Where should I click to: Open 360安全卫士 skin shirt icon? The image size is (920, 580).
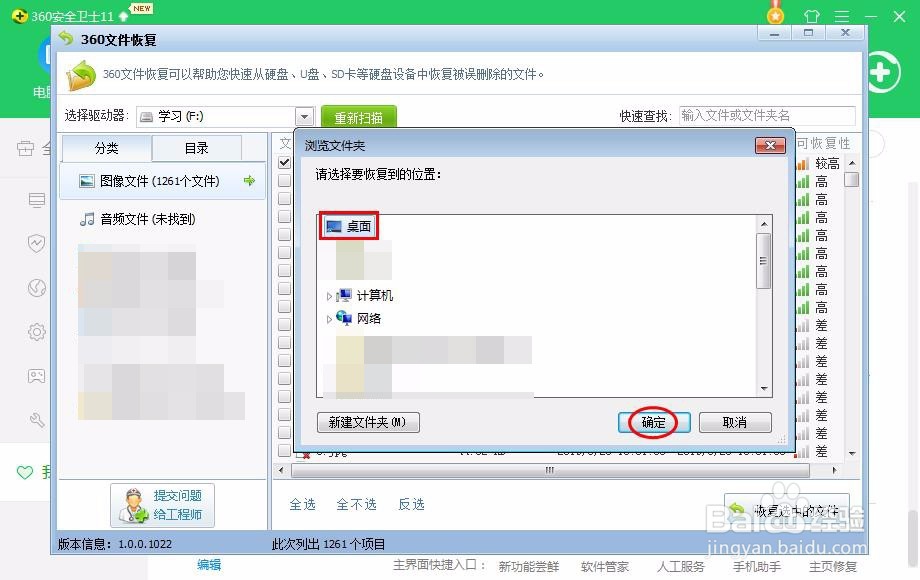[x=812, y=16]
